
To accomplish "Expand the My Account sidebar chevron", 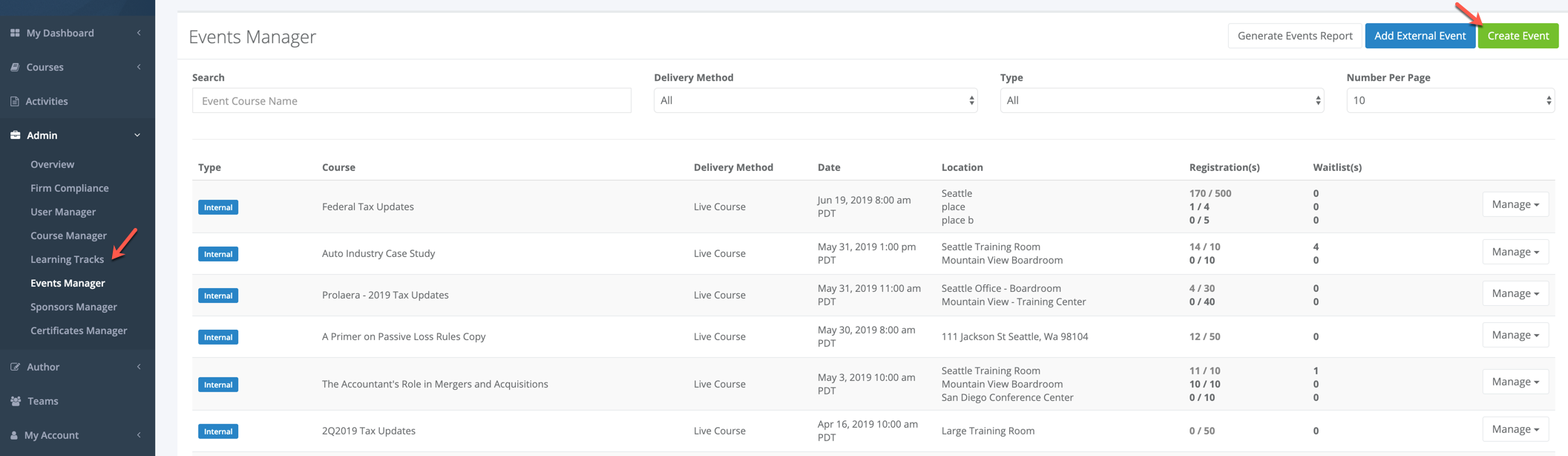I will pyautogui.click(x=139, y=435).
